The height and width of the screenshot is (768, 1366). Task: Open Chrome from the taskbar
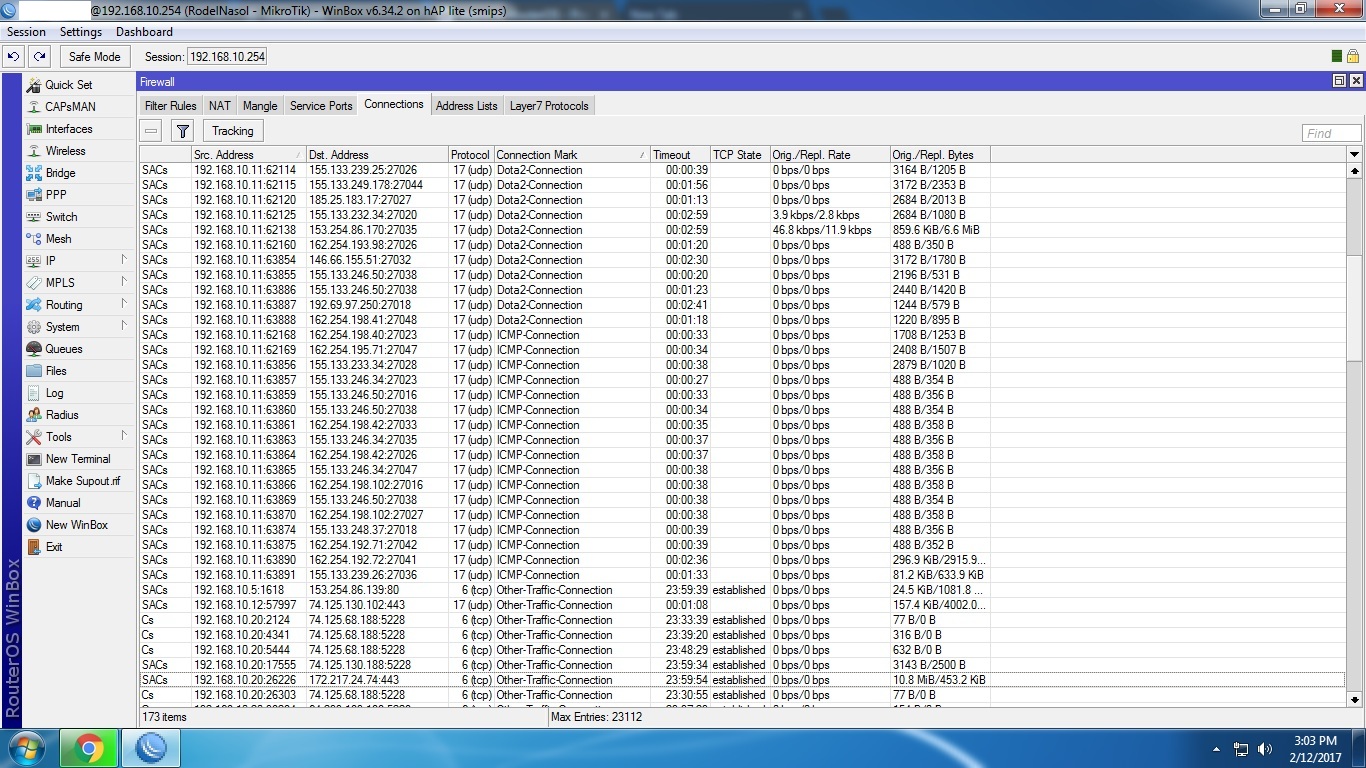click(88, 748)
